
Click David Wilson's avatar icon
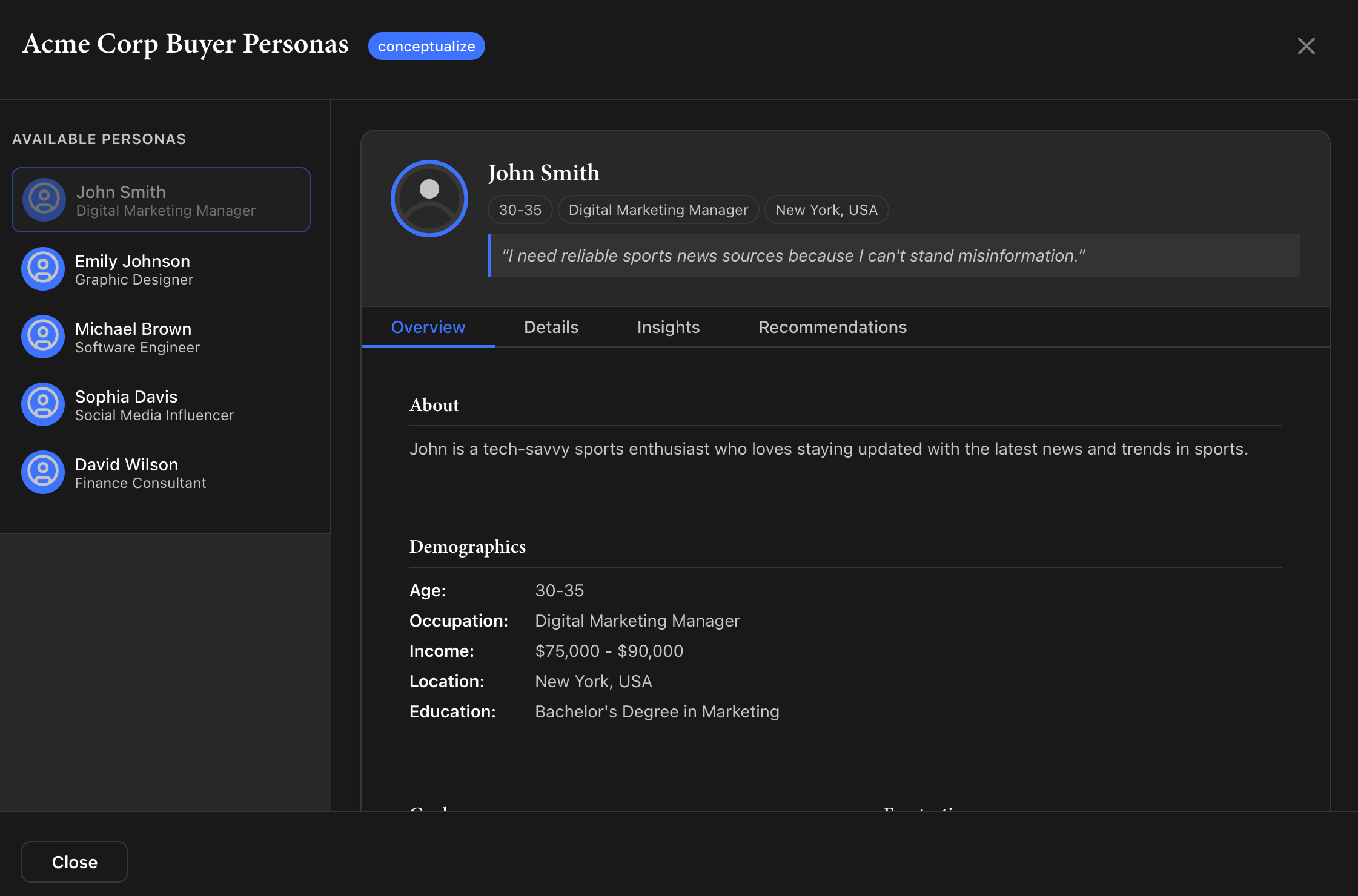coord(43,472)
